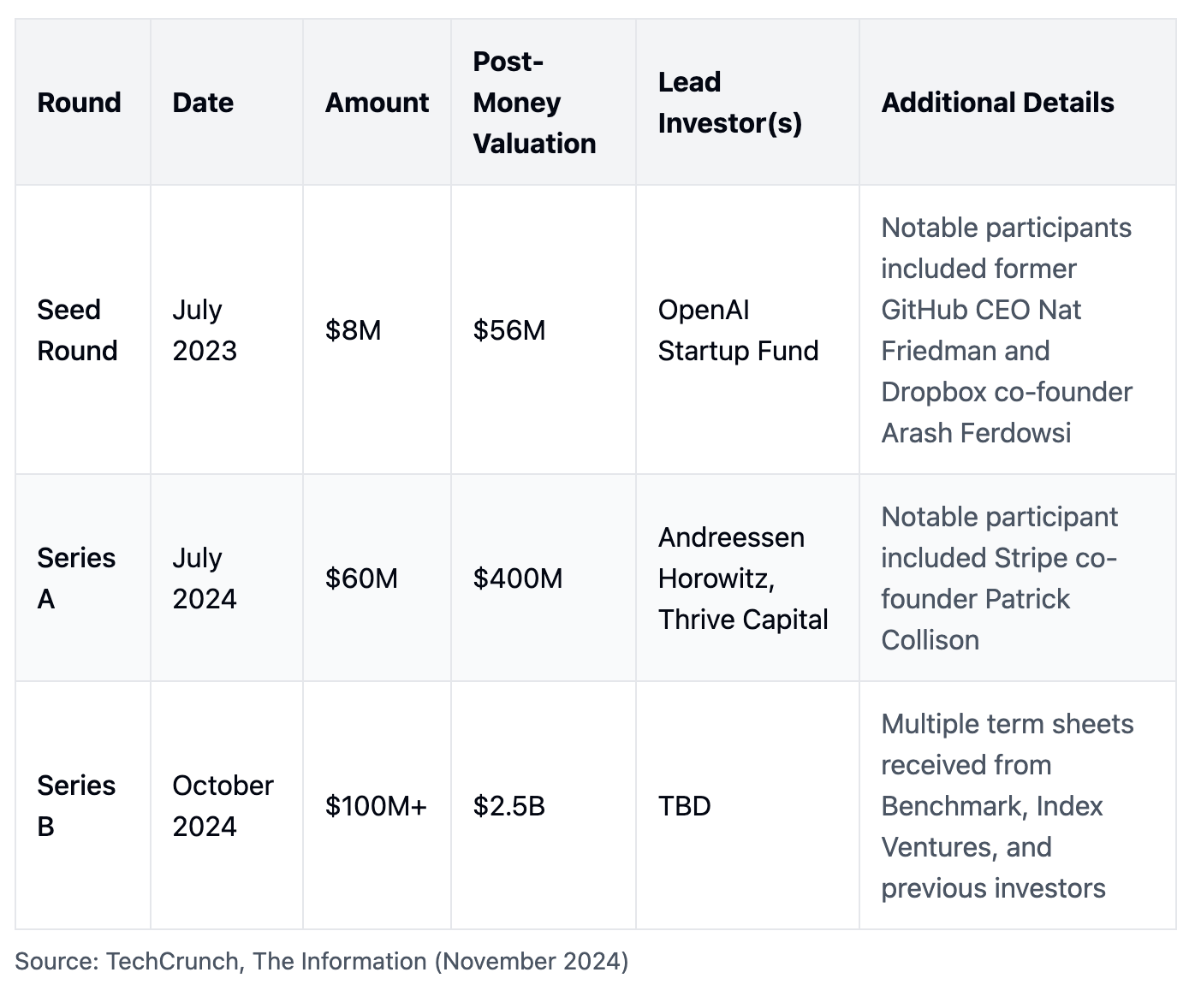Click the $60M amount cell

coord(361,578)
